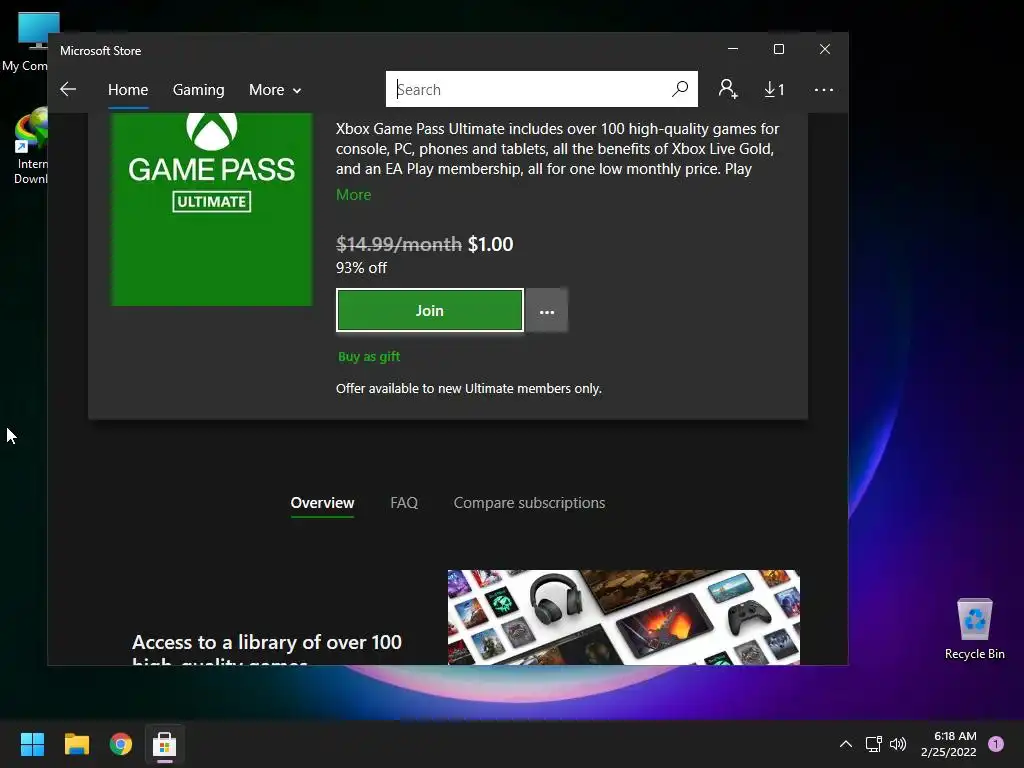Expand the More dropdown menu

pos(275,89)
